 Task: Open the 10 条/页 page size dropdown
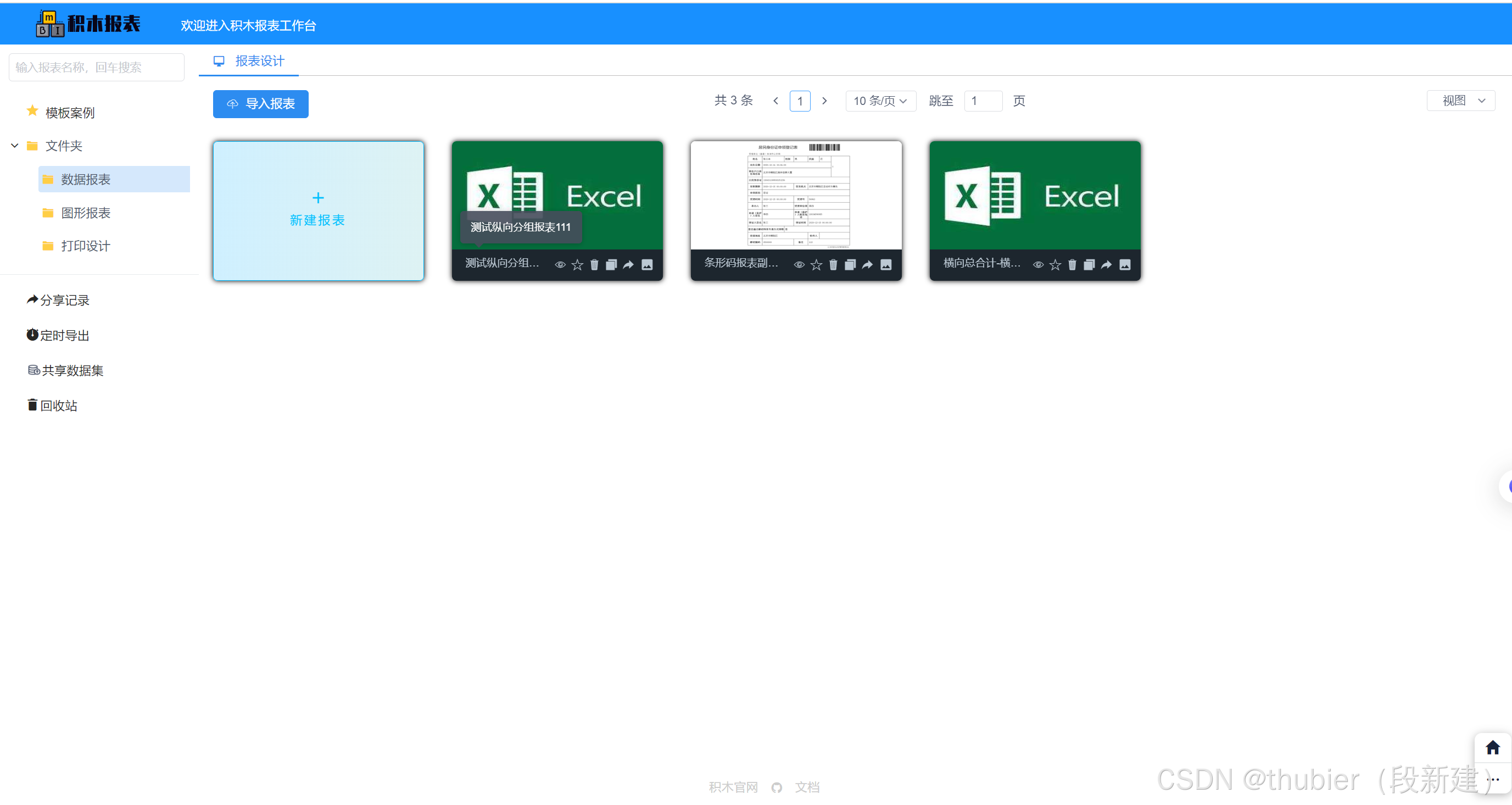coord(880,101)
